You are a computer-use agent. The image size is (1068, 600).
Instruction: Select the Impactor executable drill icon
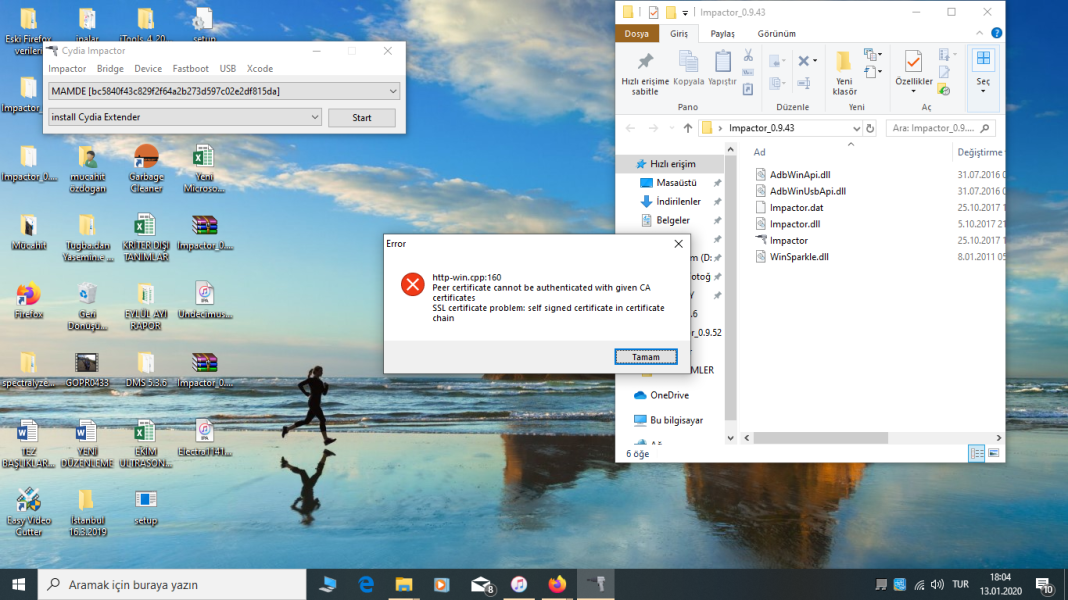coord(761,240)
